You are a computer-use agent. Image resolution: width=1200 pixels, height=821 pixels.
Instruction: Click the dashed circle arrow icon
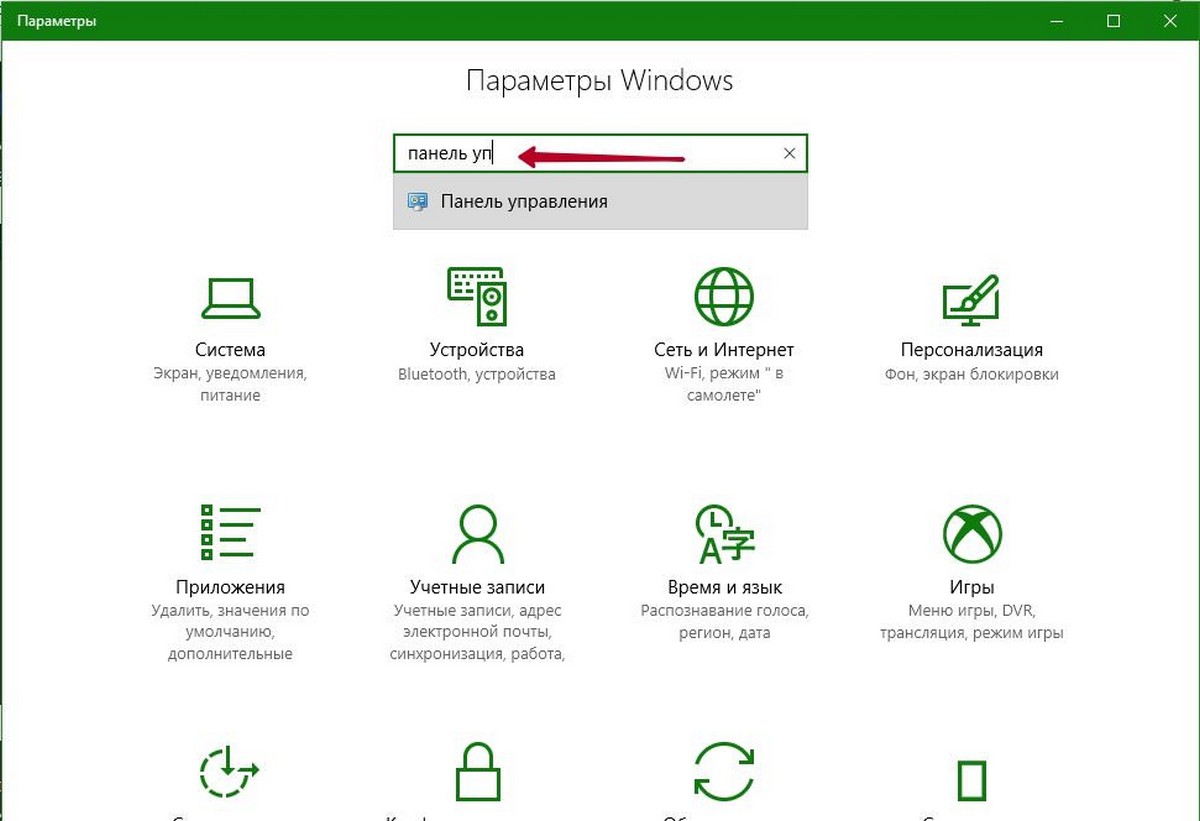coord(229,771)
